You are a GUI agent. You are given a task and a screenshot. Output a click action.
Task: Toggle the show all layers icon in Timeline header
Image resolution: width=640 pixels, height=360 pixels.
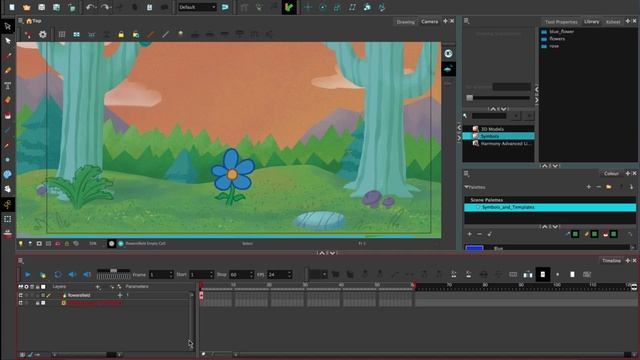click(x=20, y=287)
